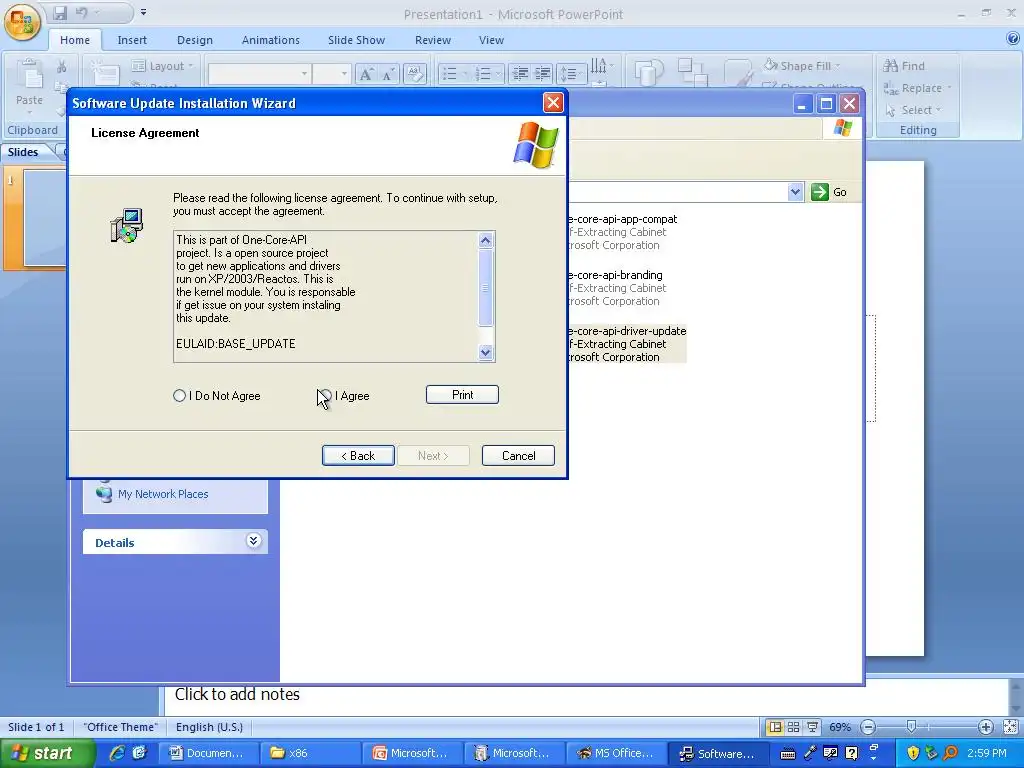Viewport: 1024px width, 768px height.
Task: Click the Zoom In plus button
Action: [x=985, y=727]
